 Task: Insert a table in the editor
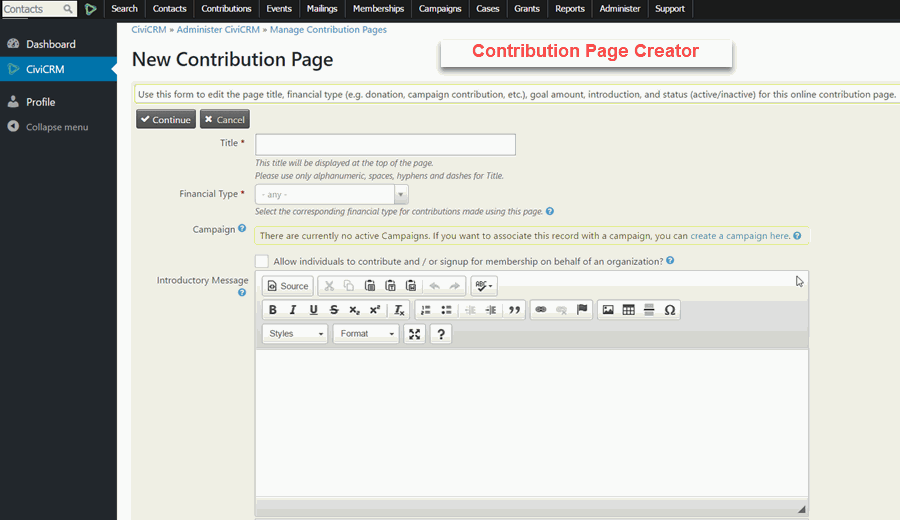point(629,310)
